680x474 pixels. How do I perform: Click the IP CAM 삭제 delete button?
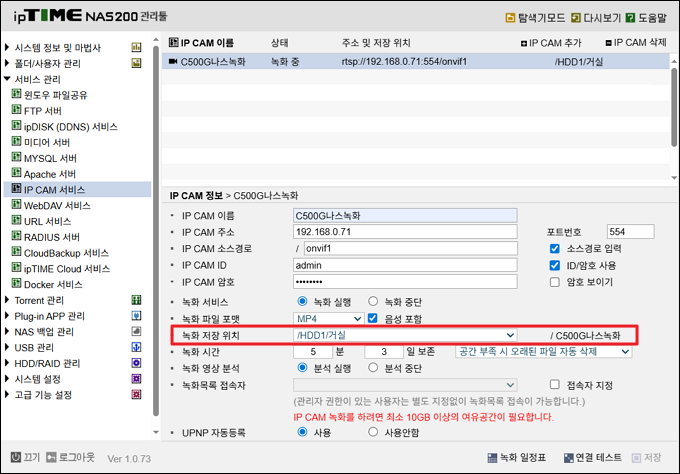(611, 44)
